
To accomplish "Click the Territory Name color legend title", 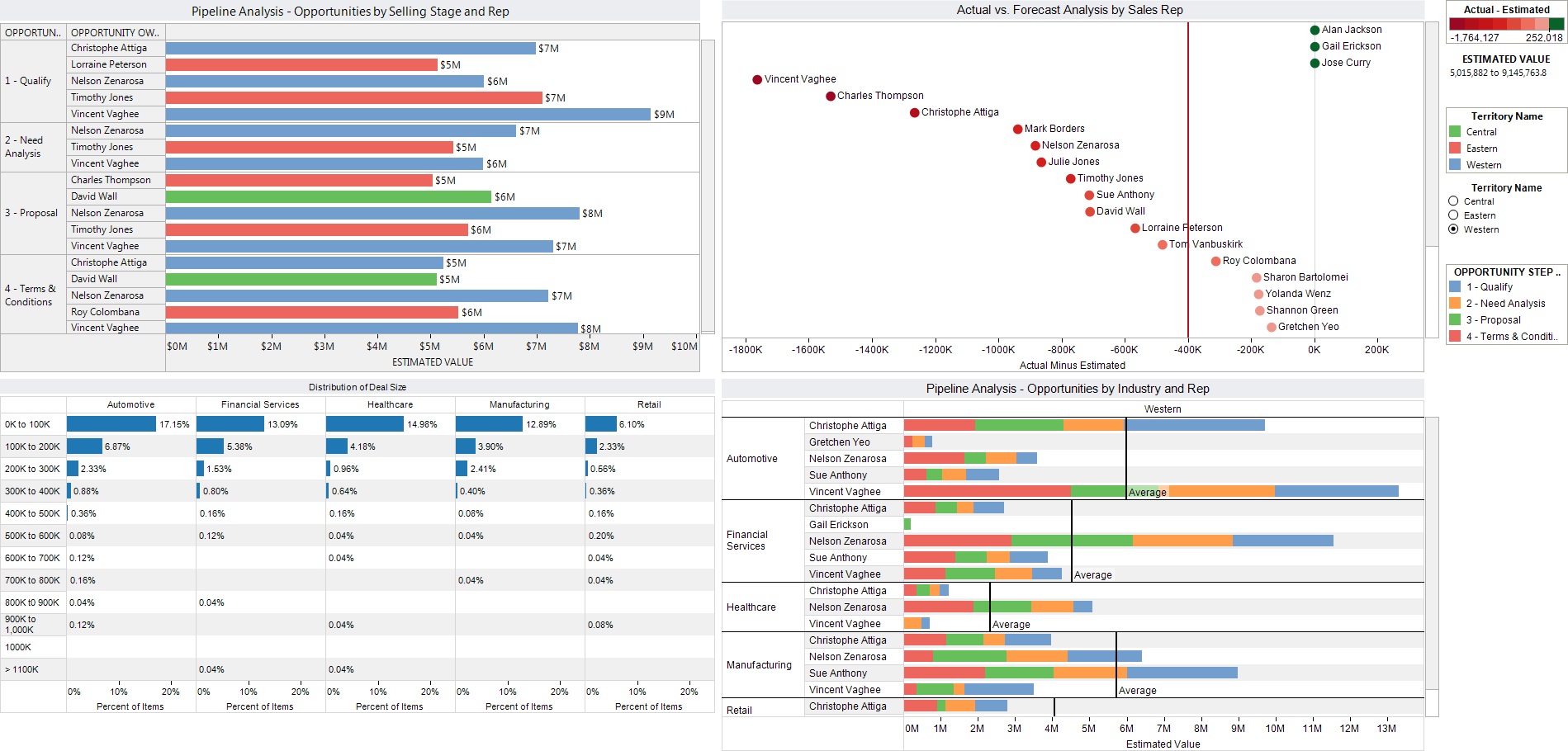I will coord(1507,116).
